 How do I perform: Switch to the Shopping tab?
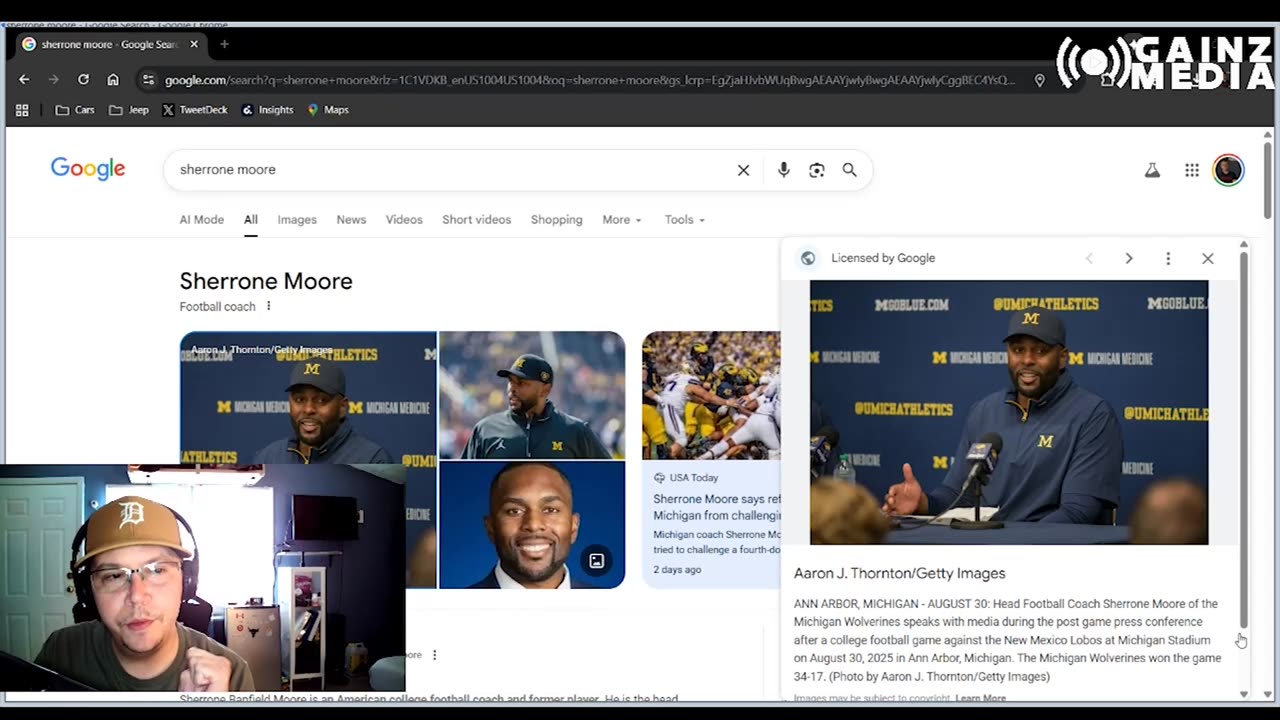click(556, 220)
